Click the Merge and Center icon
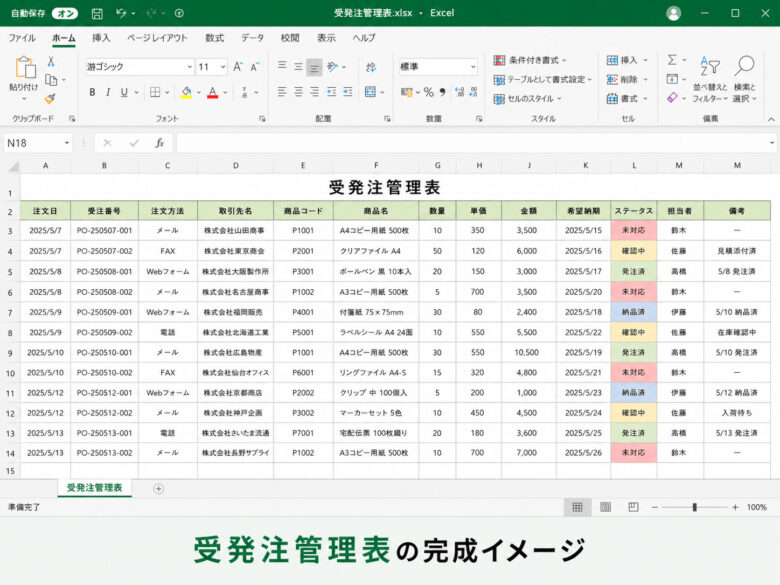The height and width of the screenshot is (585, 780). click(371, 92)
